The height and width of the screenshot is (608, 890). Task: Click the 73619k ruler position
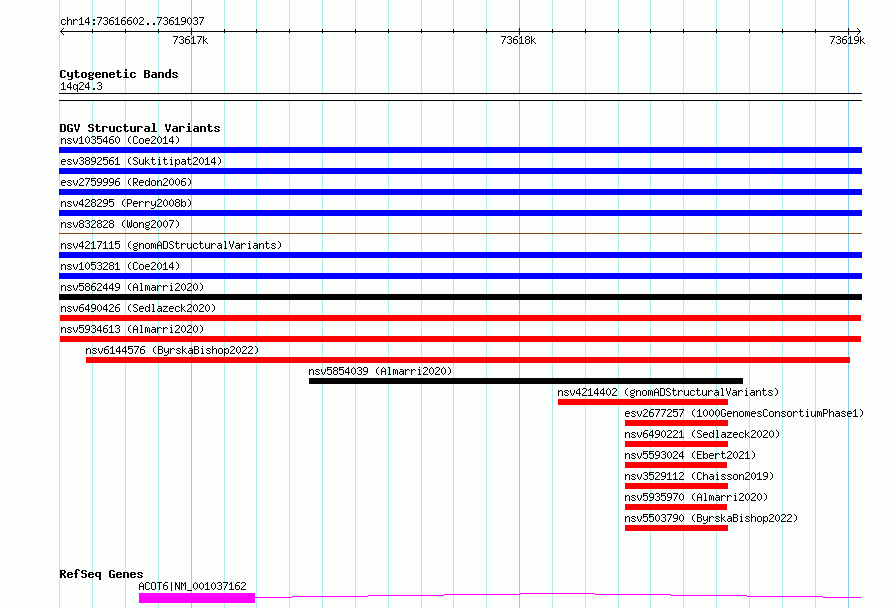tap(847, 40)
